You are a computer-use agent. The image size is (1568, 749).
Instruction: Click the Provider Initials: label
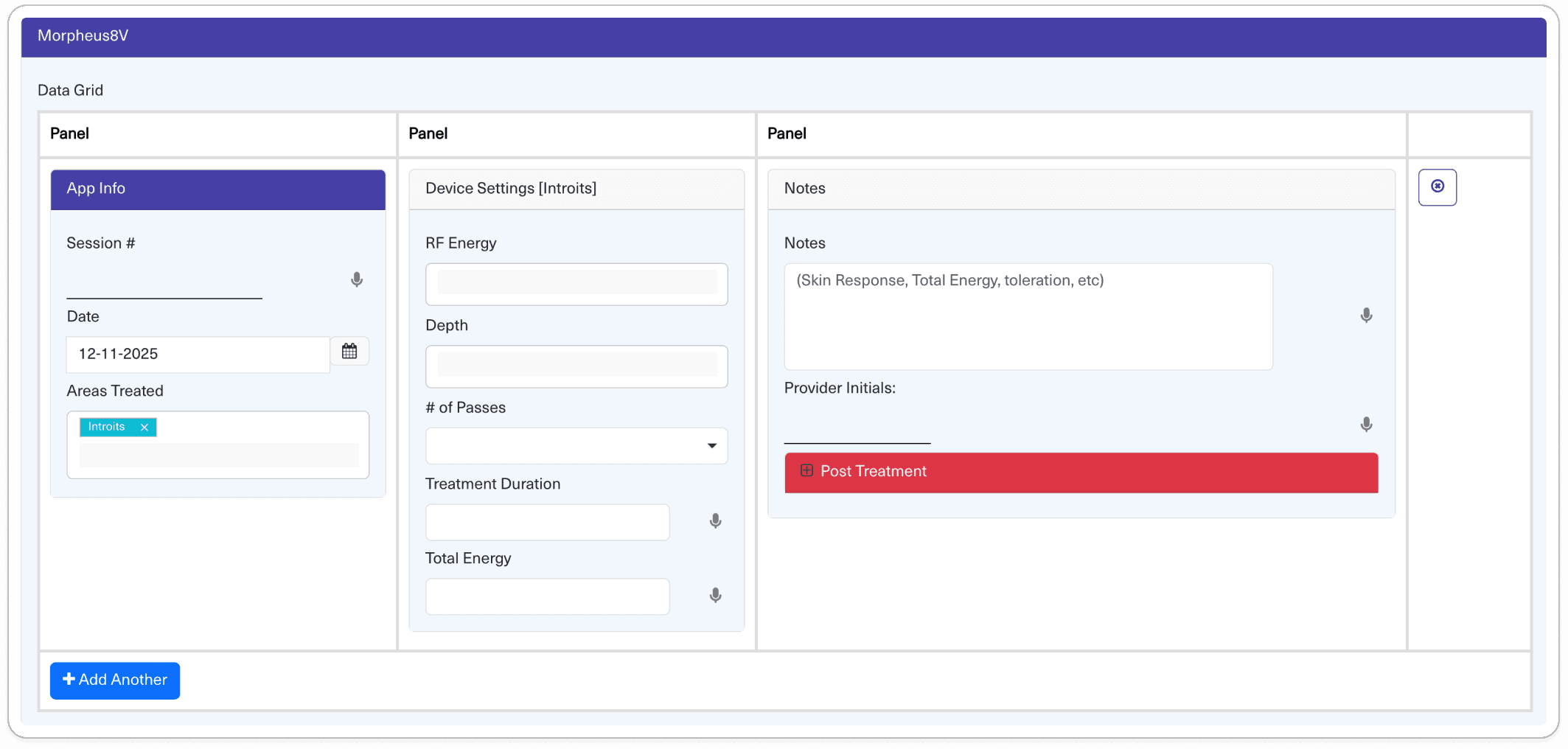pyautogui.click(x=840, y=389)
